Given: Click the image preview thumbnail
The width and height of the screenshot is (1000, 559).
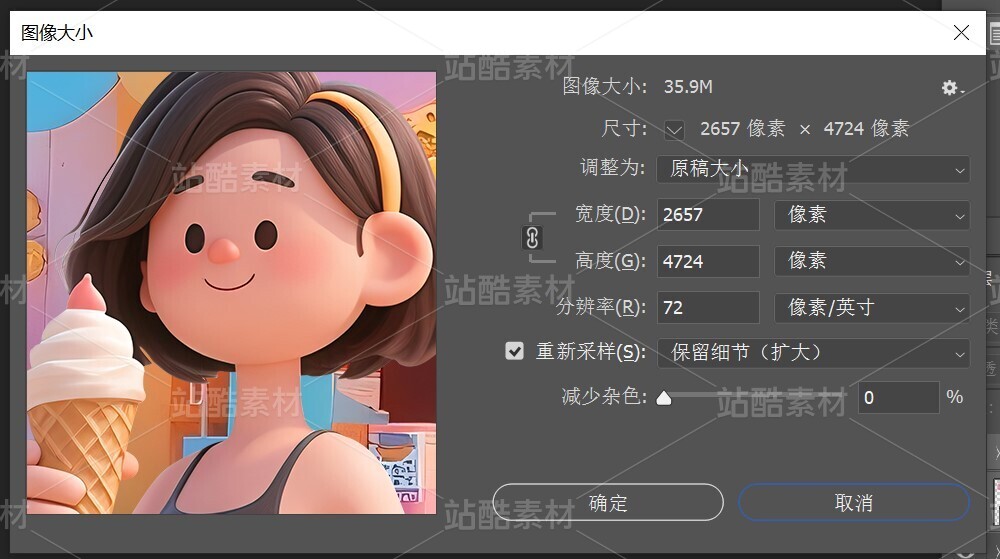Looking at the screenshot, I should [x=232, y=293].
